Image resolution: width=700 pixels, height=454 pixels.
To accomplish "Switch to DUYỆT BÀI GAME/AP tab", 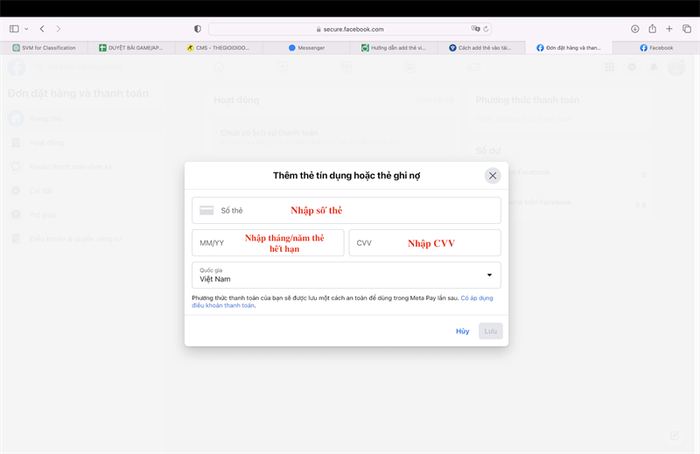I will point(131,48).
